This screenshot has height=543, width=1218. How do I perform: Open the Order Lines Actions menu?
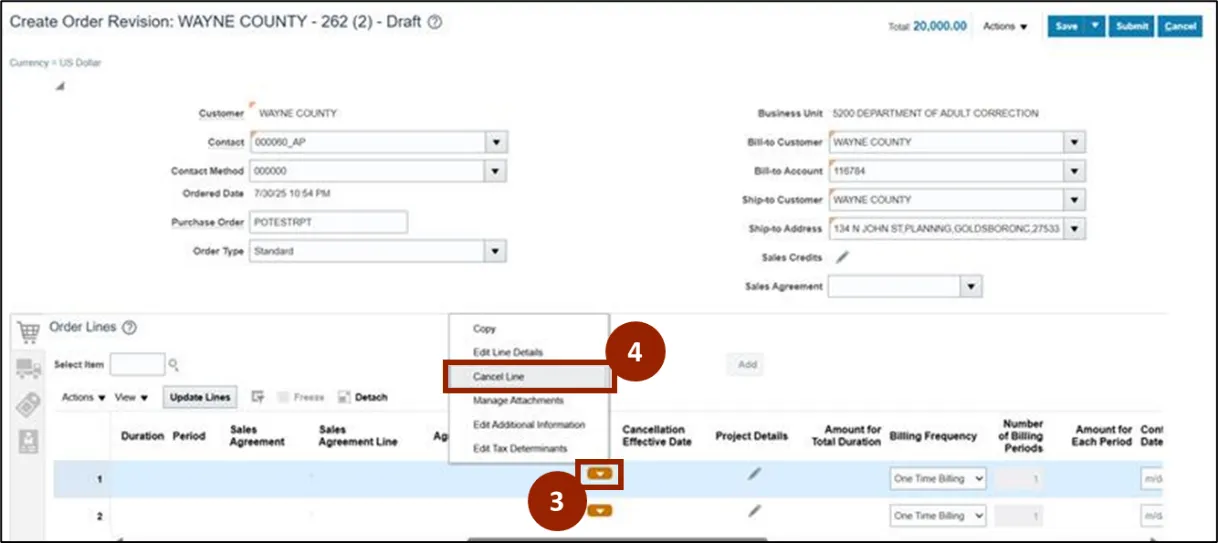pyautogui.click(x=84, y=397)
